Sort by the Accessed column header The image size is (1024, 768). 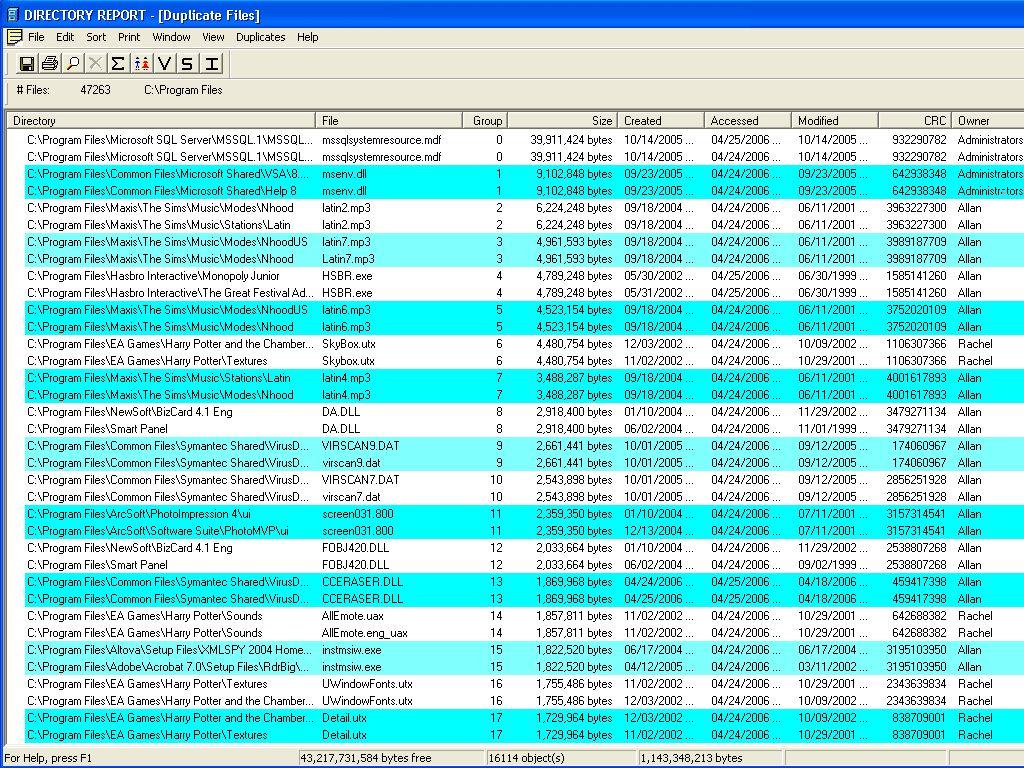point(747,121)
